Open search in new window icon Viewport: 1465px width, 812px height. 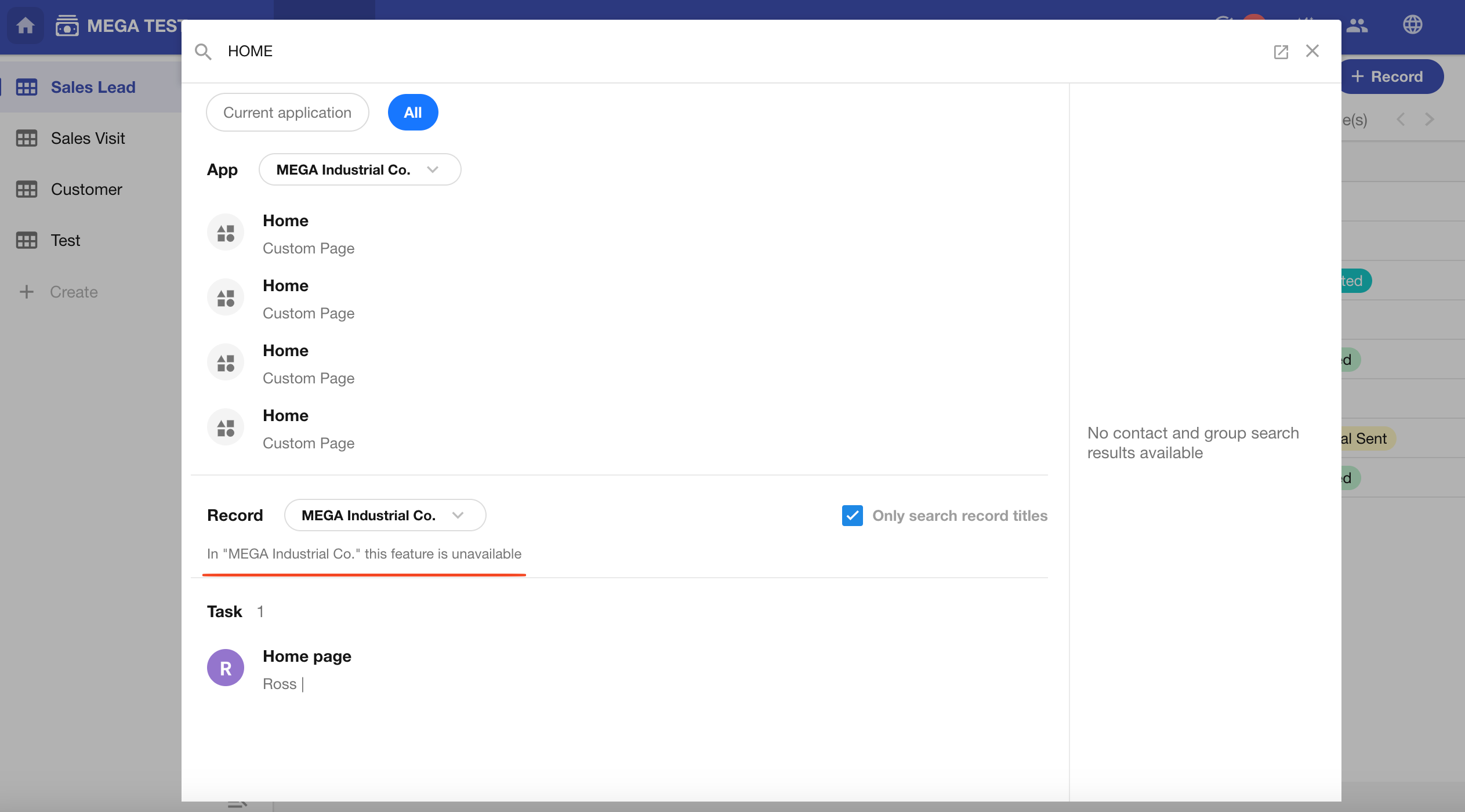click(x=1281, y=52)
